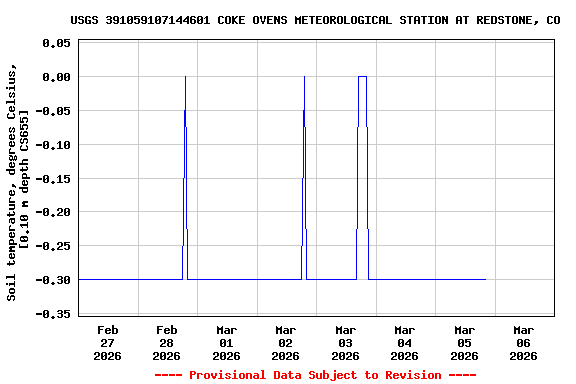Click the Mar 01 2026 date label
Image resolution: width=576 pixels, height=384 pixels.
(226, 343)
